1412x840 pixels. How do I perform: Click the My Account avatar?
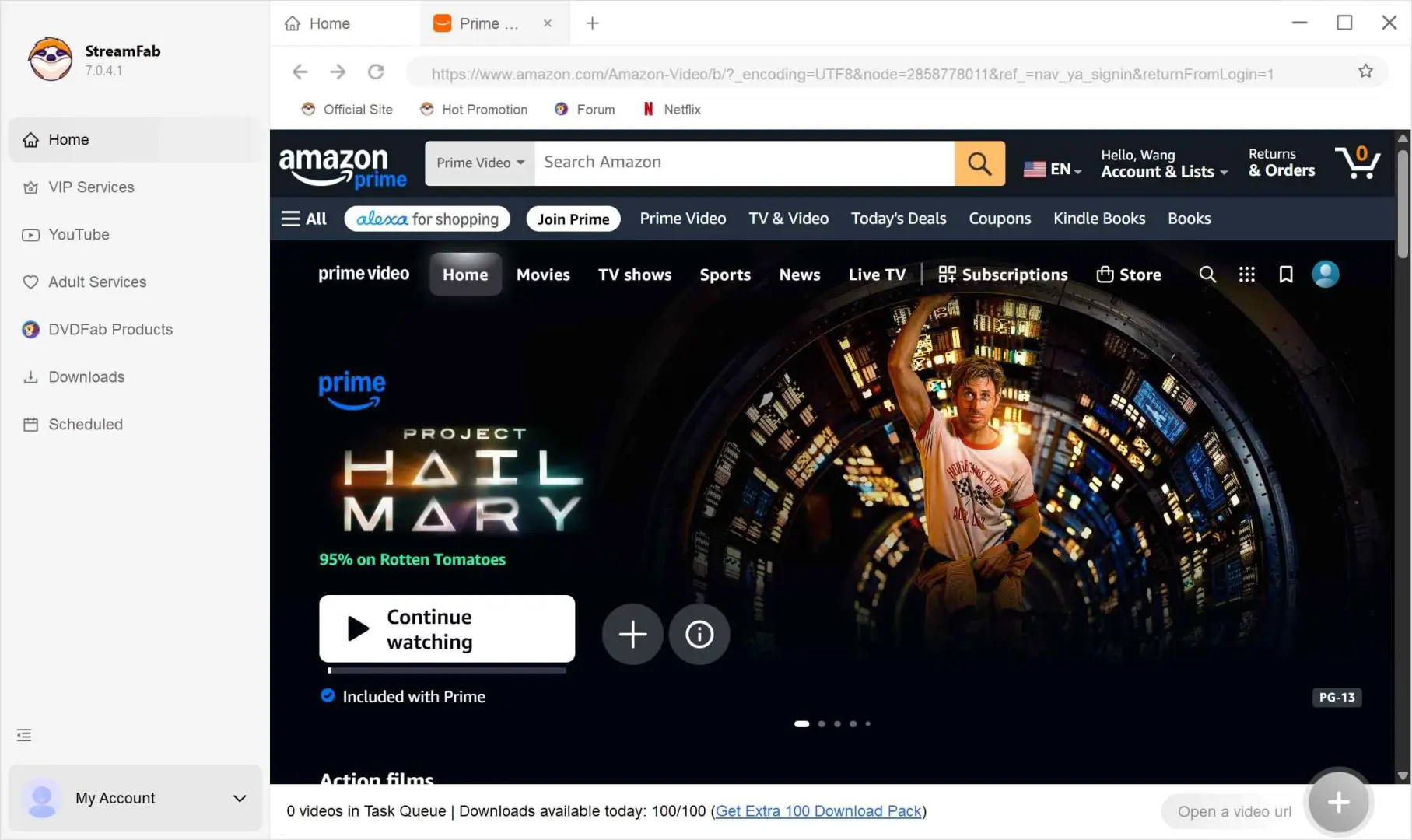tap(42, 798)
